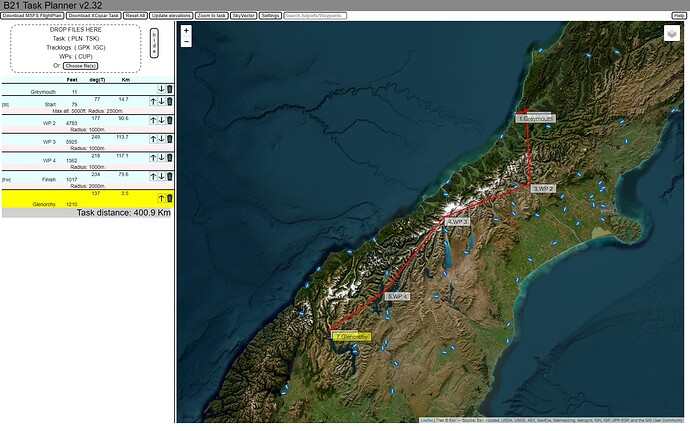Viewport: 690px width, 431px height.
Task: Select the Start row name
Action: (50, 104)
